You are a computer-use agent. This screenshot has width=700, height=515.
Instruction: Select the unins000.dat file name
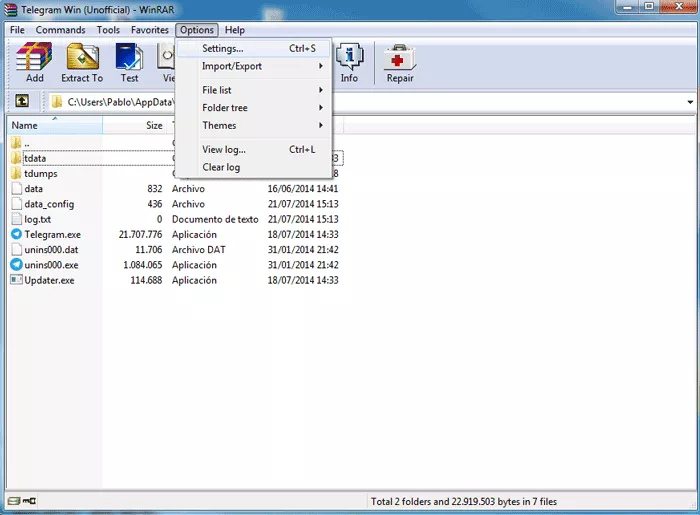[51, 249]
